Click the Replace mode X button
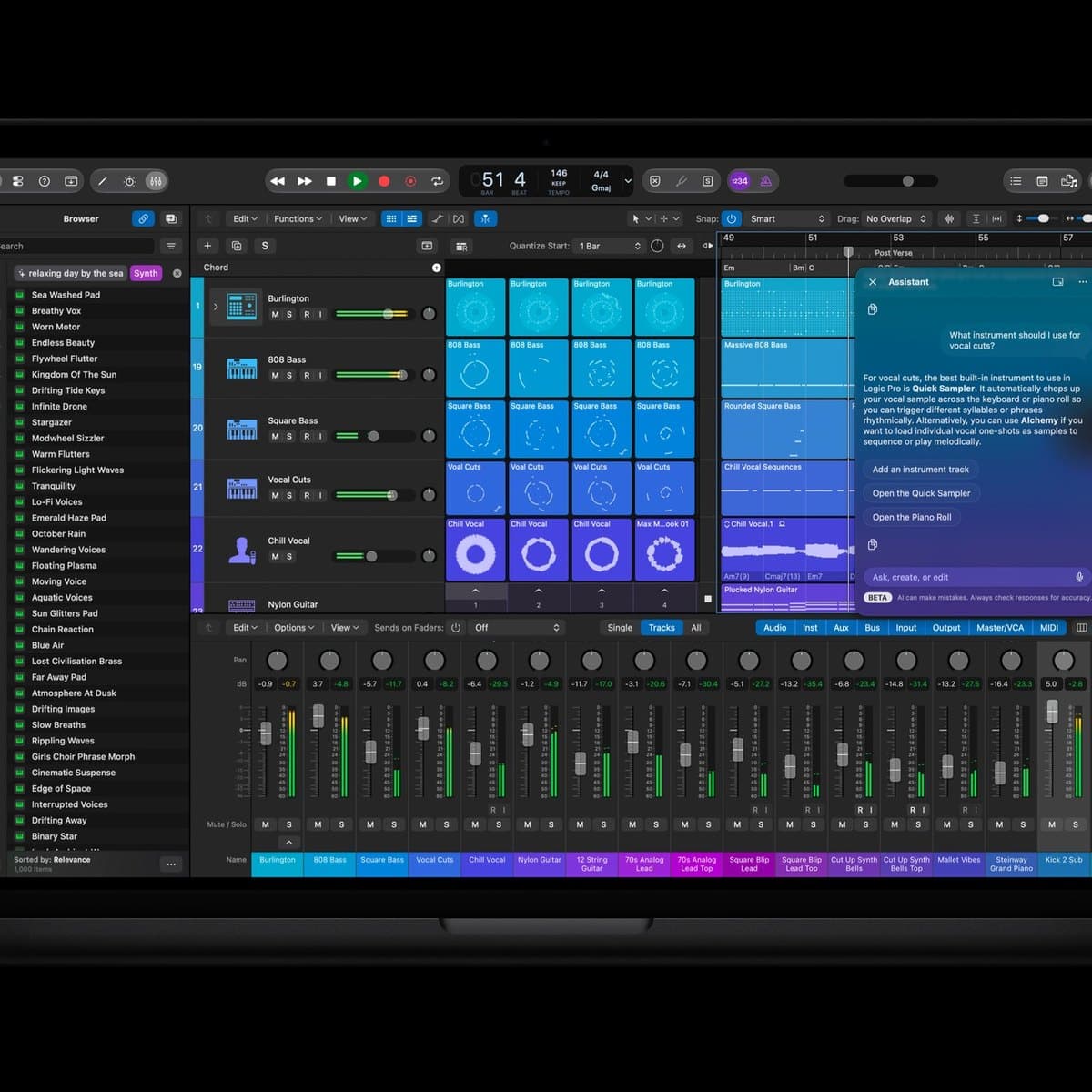Viewport: 1092px width, 1092px height. [654, 181]
